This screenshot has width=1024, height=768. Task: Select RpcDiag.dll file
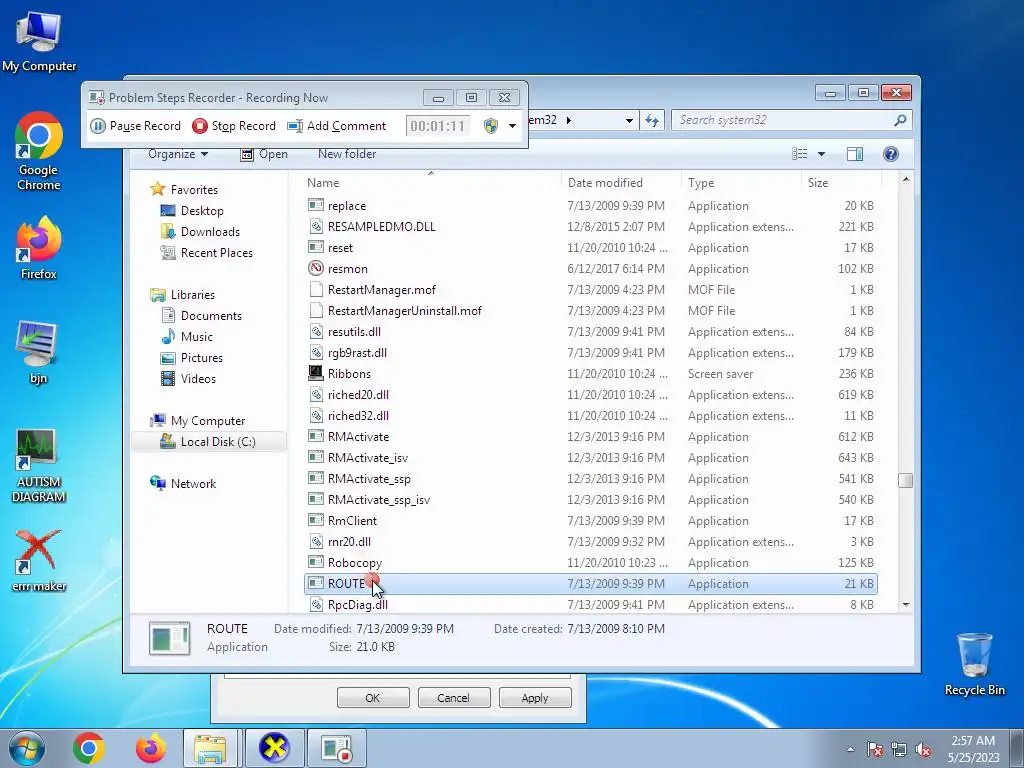click(x=590, y=605)
